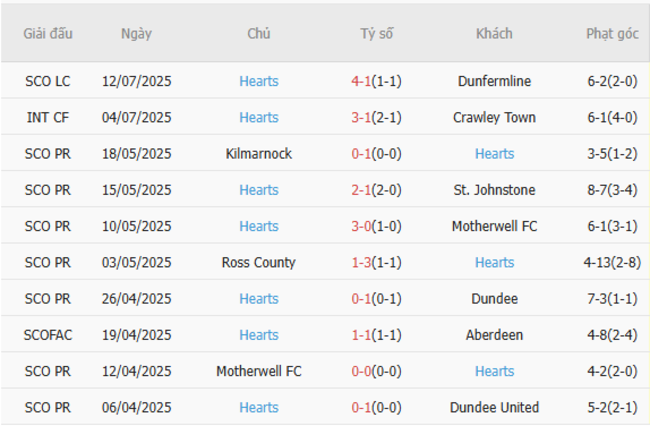650x426 pixels.
Task: Click the "Giải đấu" column header
Action: click(x=48, y=33)
